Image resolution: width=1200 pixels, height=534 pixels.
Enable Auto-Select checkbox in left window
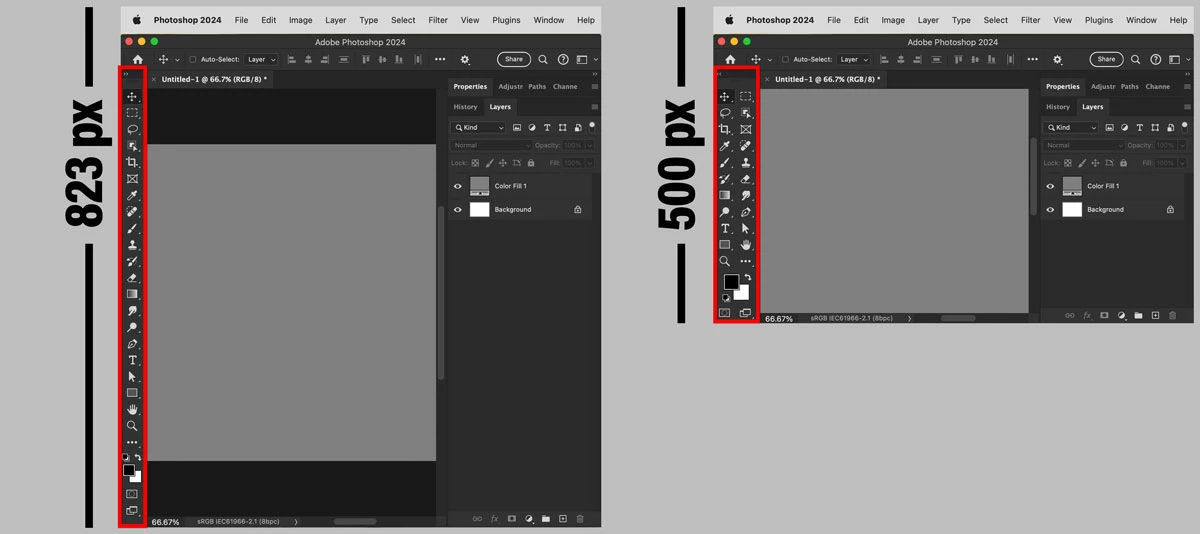193,60
